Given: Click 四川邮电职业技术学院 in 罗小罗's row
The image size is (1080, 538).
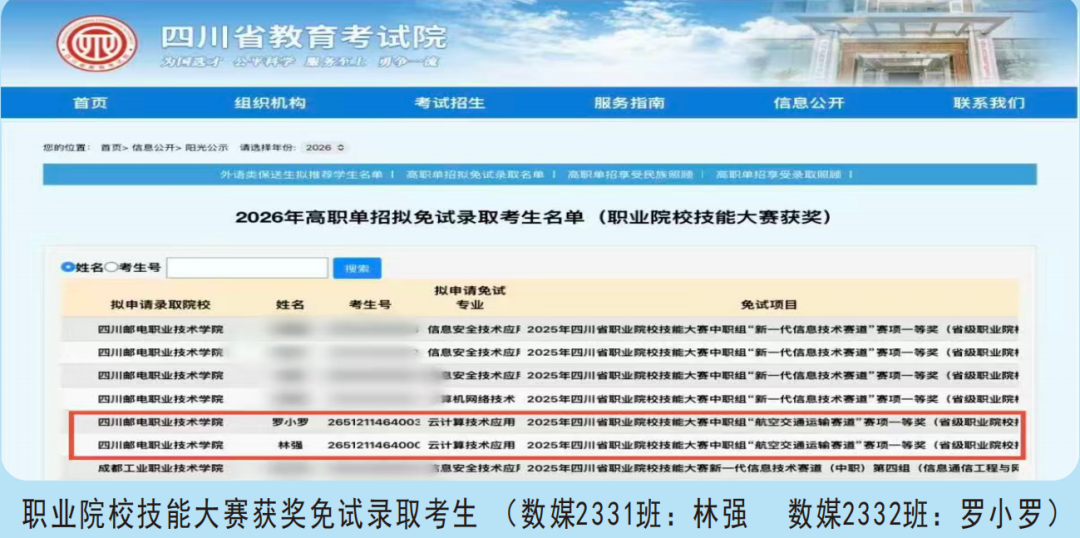Looking at the screenshot, I should [x=160, y=422].
